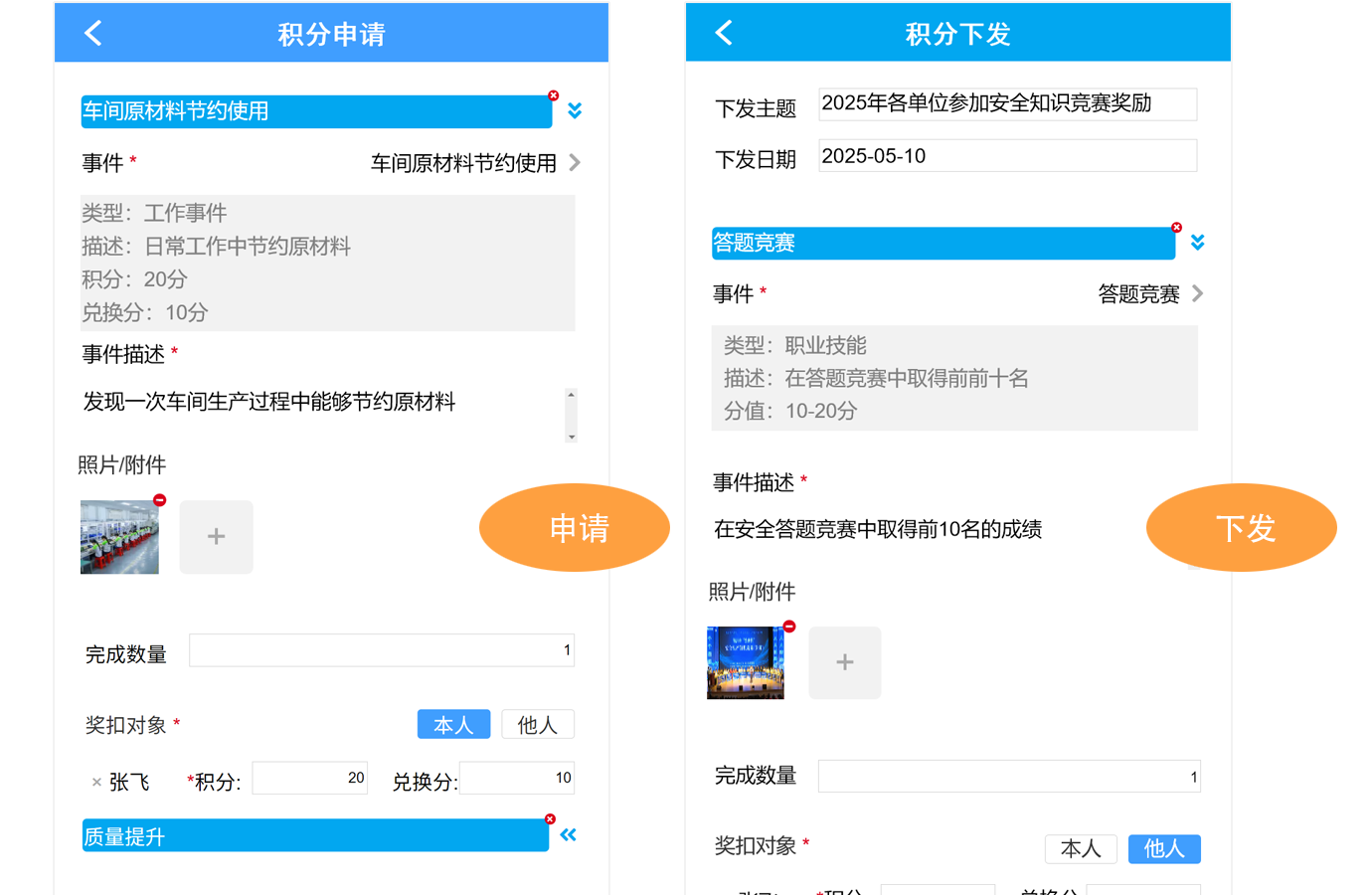Expand the 质量提升 section with double chevron

pos(568,835)
